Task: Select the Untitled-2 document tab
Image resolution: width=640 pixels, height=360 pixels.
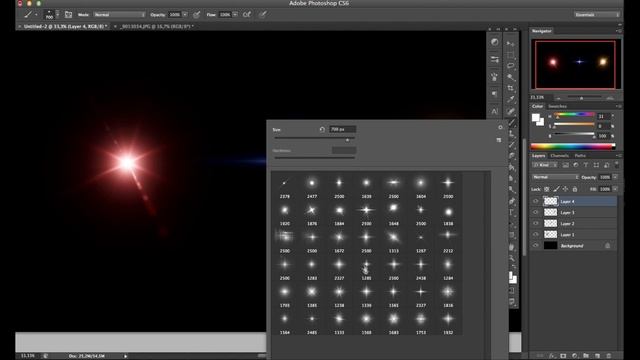Action: tap(65, 27)
